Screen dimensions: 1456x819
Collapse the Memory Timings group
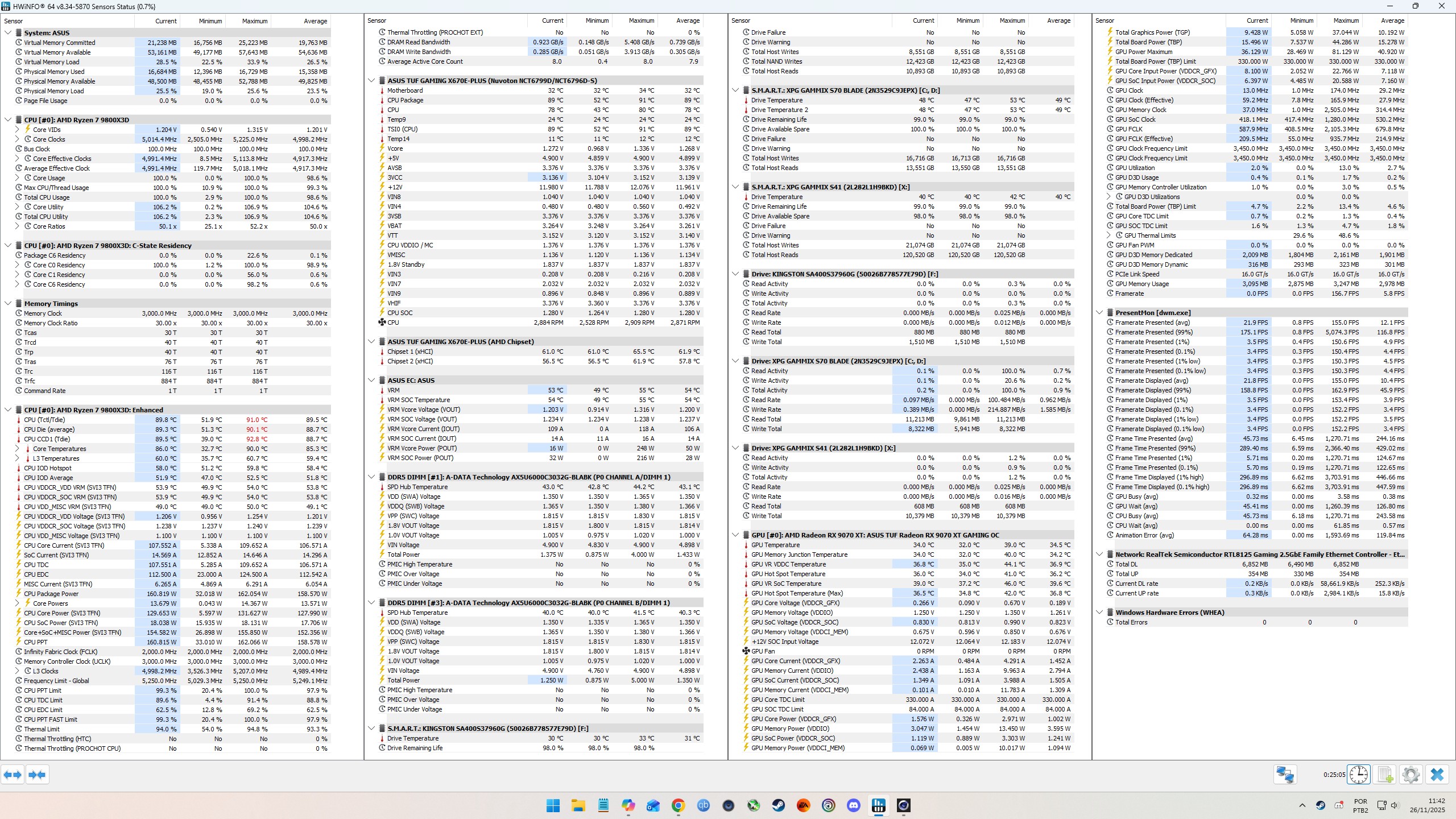8,304
